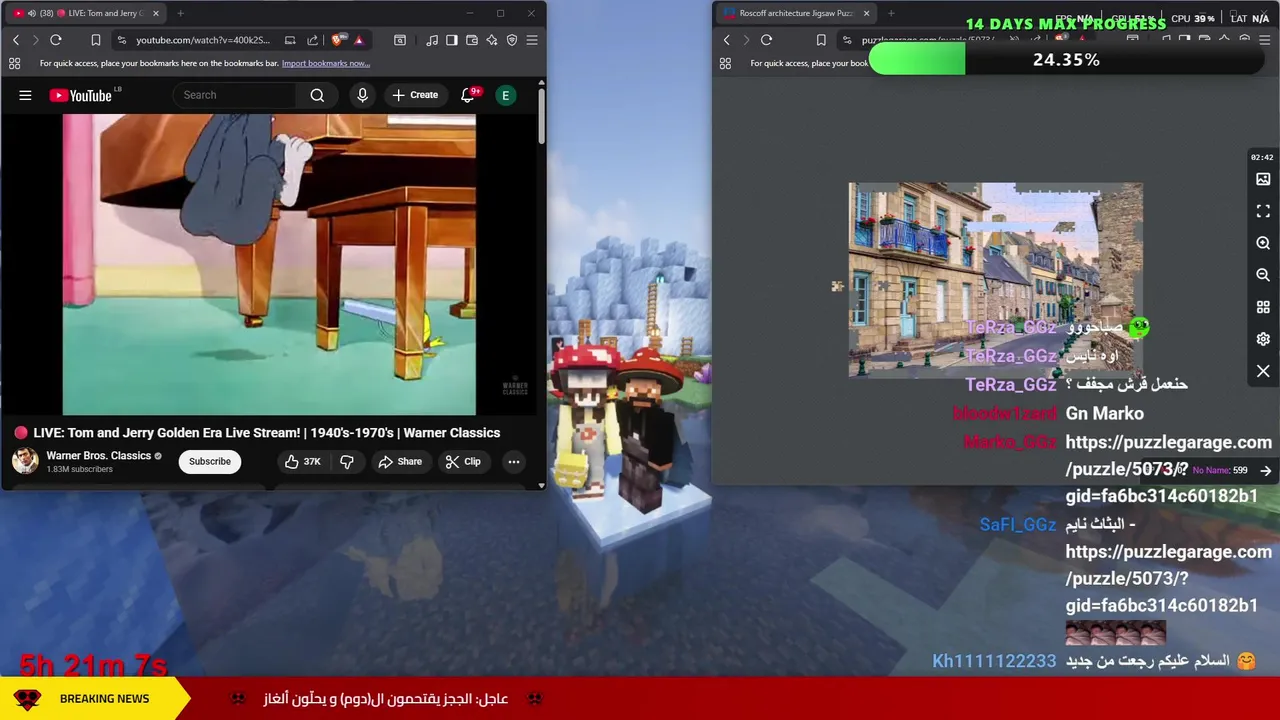Share the YouTube page link from address bar
Viewport: 1280px width, 720px height.
click(x=313, y=40)
